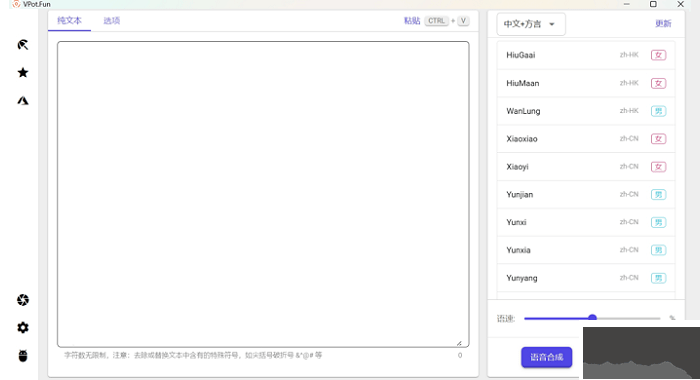Click the 语速 speed label
The height and width of the screenshot is (380, 700).
coord(506,318)
